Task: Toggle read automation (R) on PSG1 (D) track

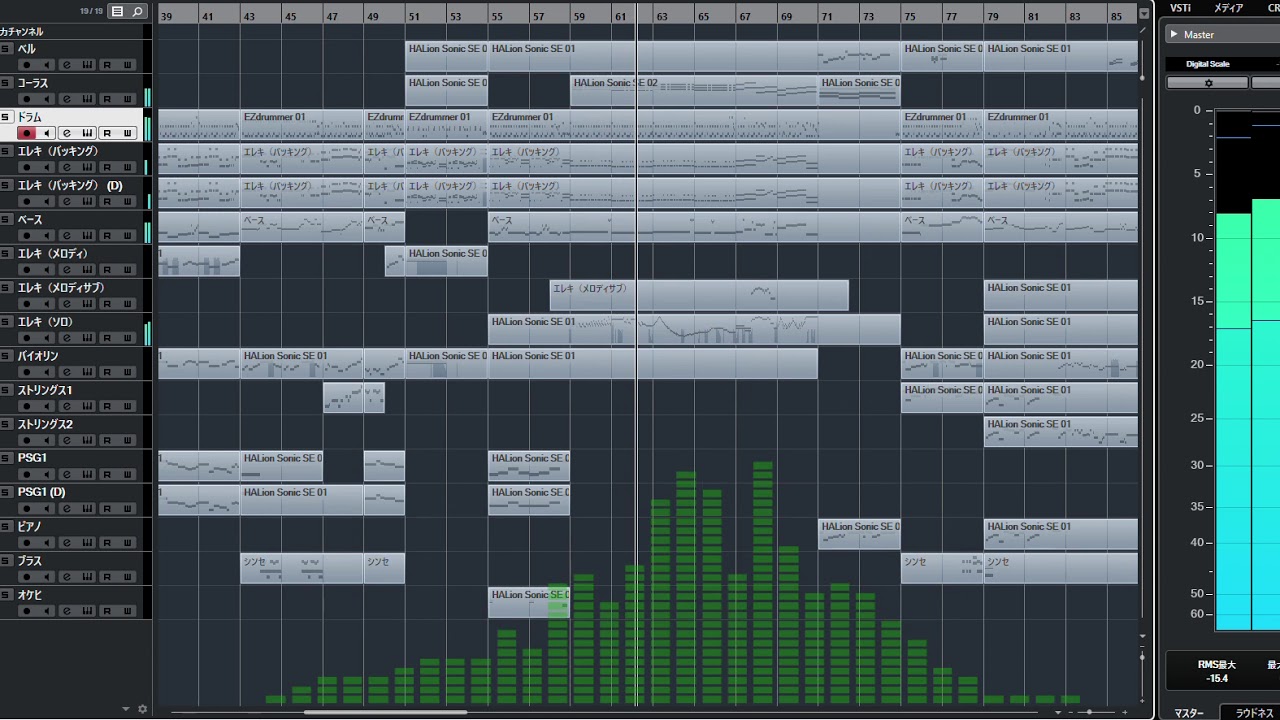Action: point(107,508)
